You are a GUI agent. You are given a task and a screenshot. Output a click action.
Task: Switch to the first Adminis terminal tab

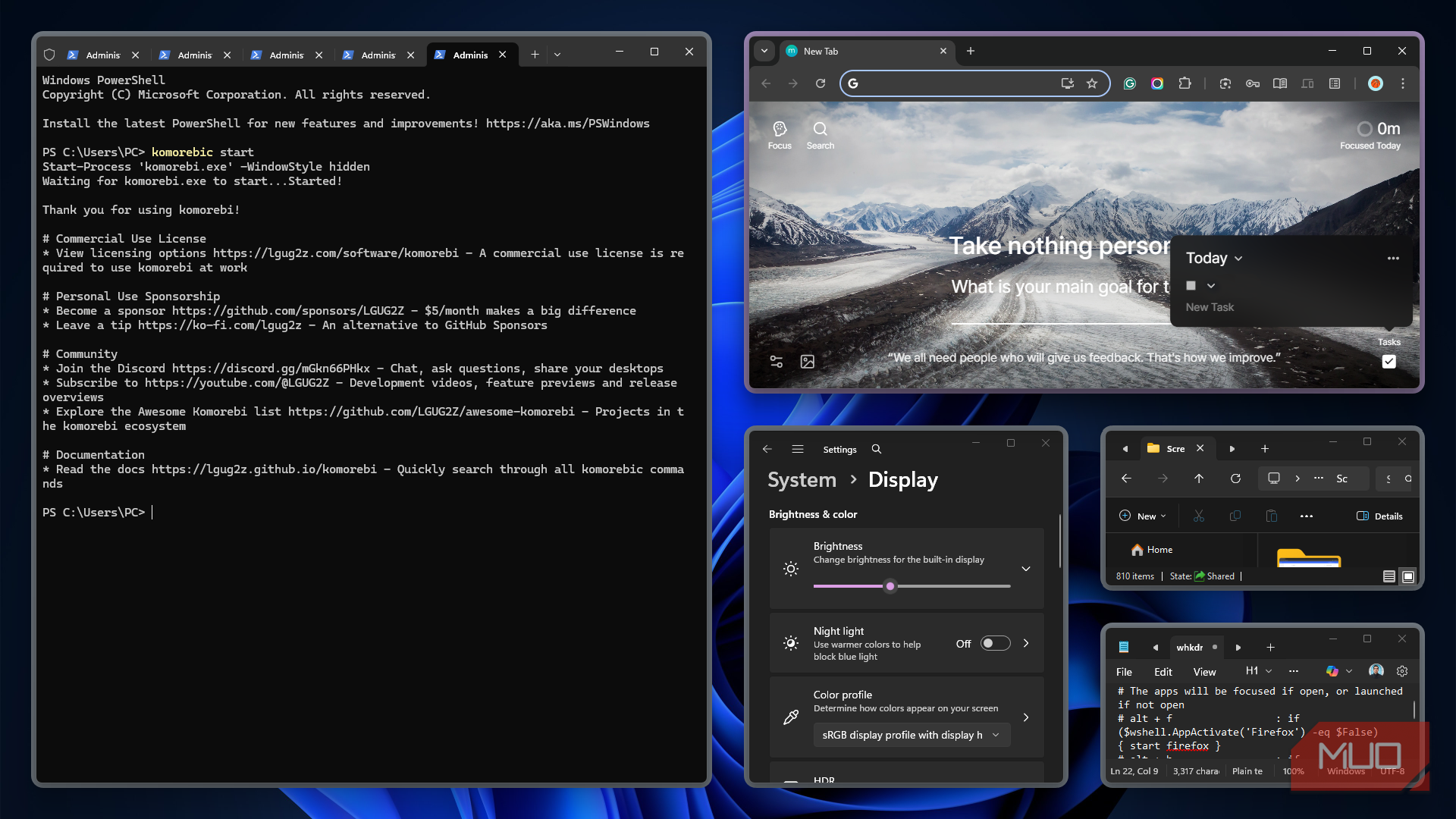(x=103, y=55)
